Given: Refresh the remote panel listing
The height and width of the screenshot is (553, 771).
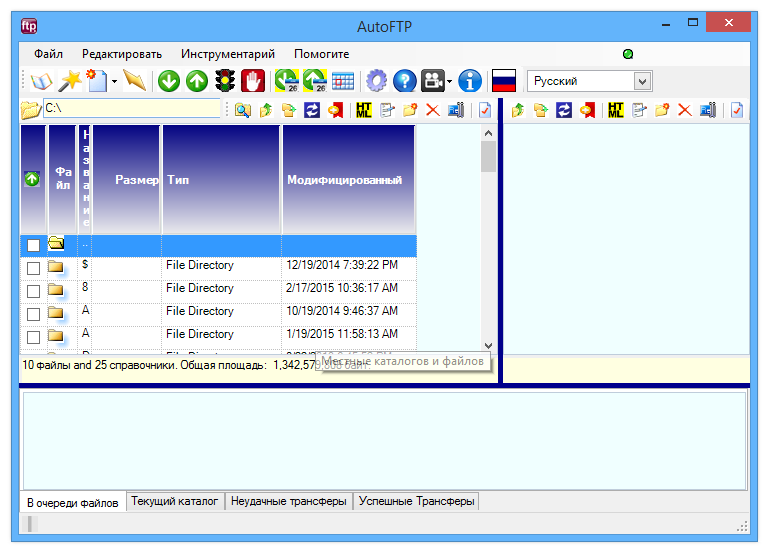Looking at the screenshot, I should pos(563,110).
